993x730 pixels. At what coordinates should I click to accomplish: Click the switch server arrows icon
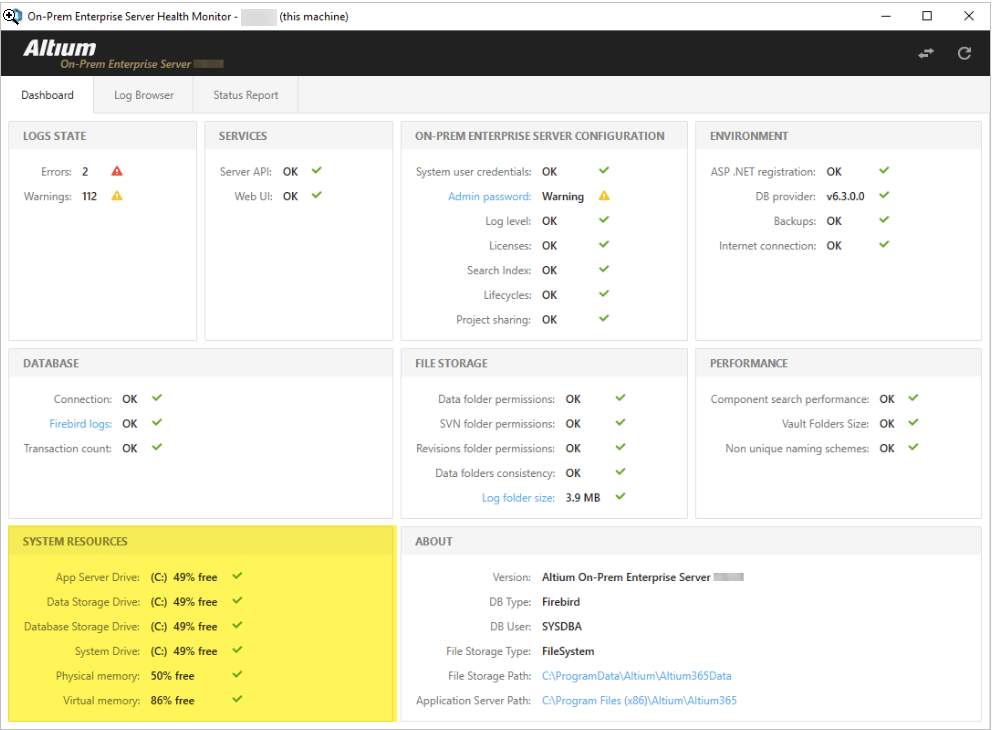coord(926,54)
